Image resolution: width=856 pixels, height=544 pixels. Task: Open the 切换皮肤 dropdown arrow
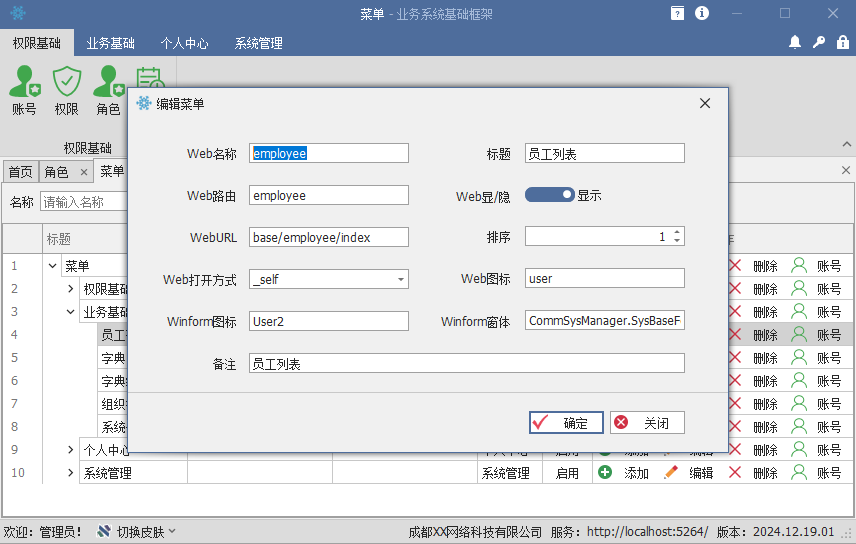click(172, 531)
